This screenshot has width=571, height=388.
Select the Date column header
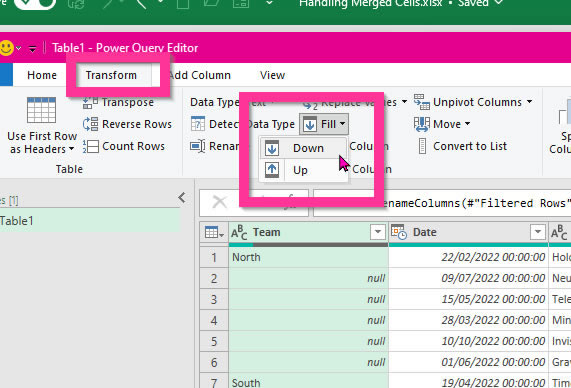pyautogui.click(x=468, y=232)
